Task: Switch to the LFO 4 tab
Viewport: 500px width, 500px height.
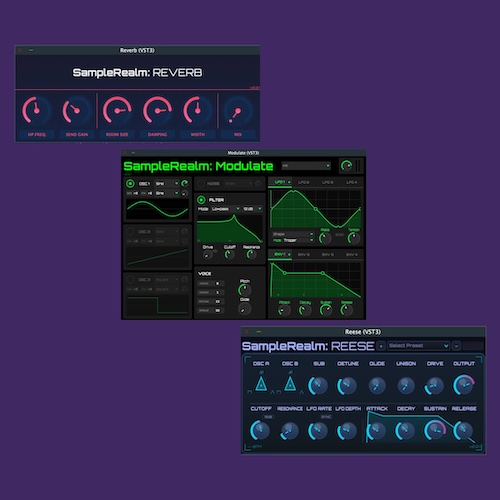Action: coord(351,182)
